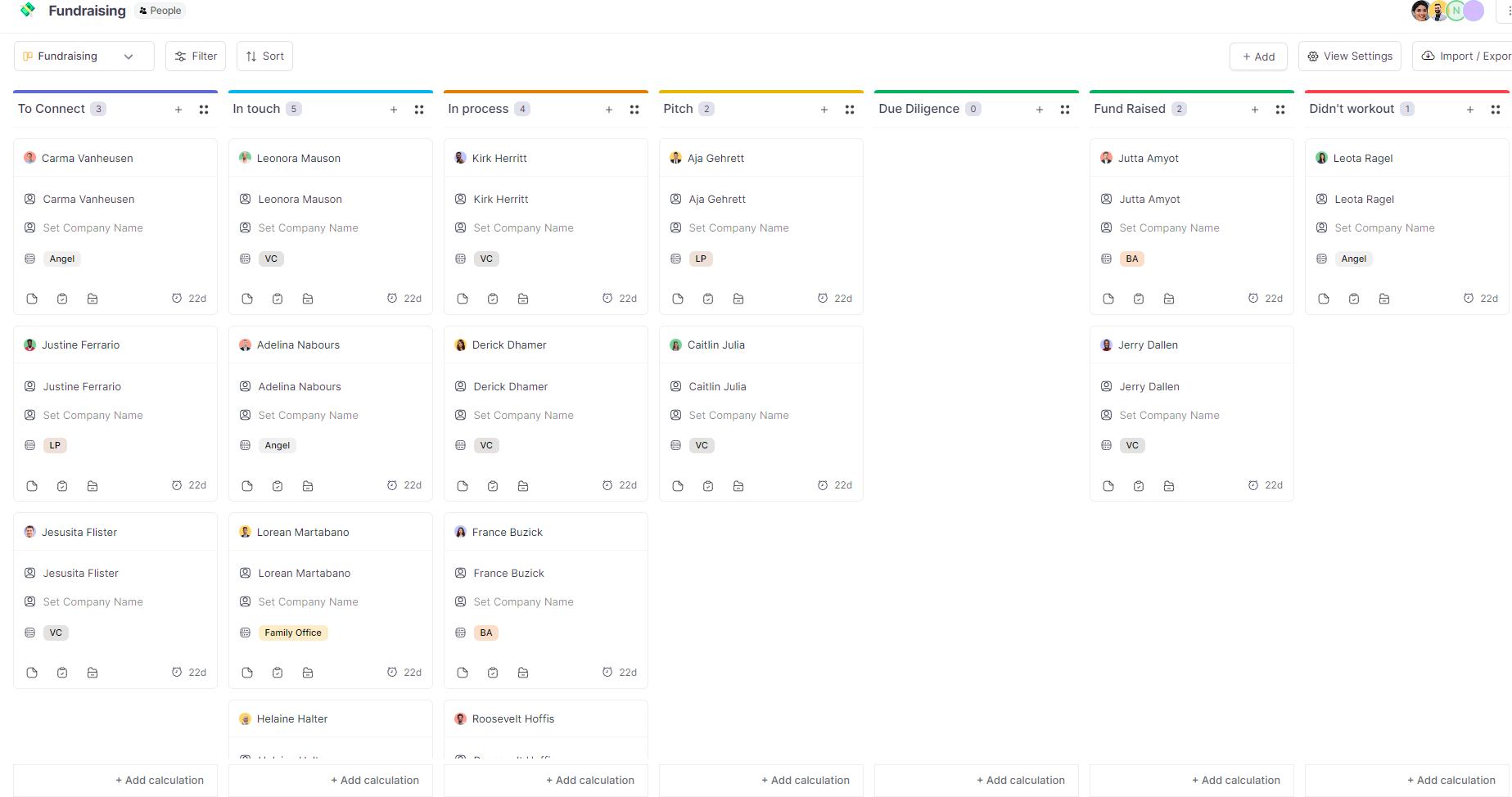Click plus icon on Due Diligence column header
The image size is (1512, 797).
[x=1039, y=109]
